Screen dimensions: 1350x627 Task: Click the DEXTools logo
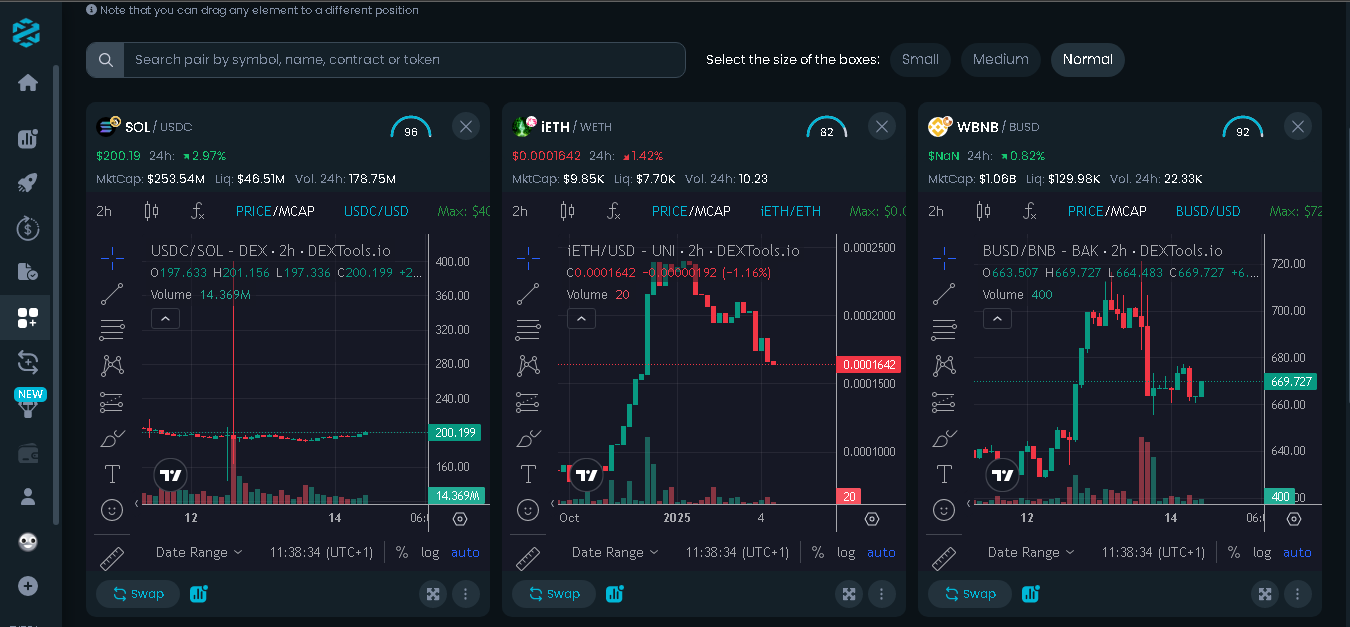point(27,32)
